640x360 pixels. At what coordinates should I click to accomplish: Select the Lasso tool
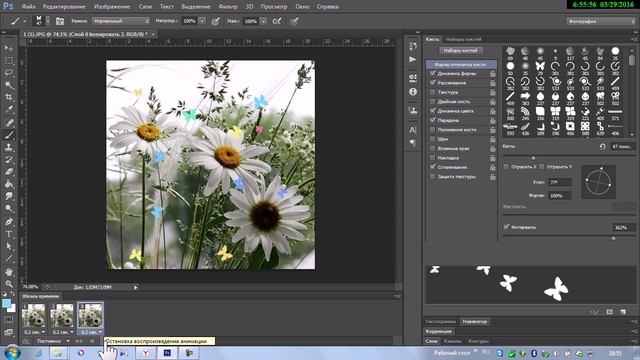click(9, 73)
